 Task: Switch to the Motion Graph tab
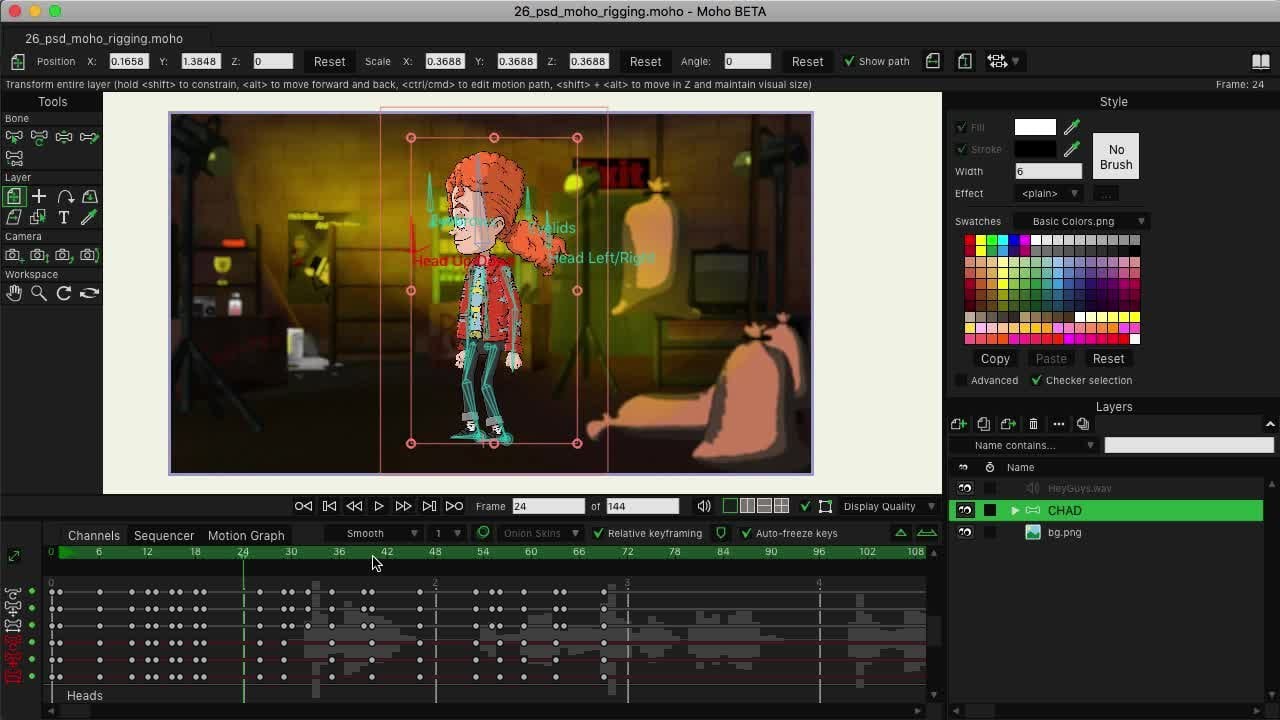[x=246, y=535]
